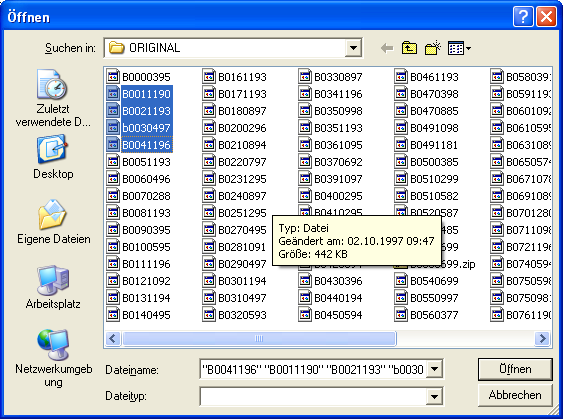
Task: Open Netzwerkumgebung in the places bar
Action: click(x=53, y=358)
